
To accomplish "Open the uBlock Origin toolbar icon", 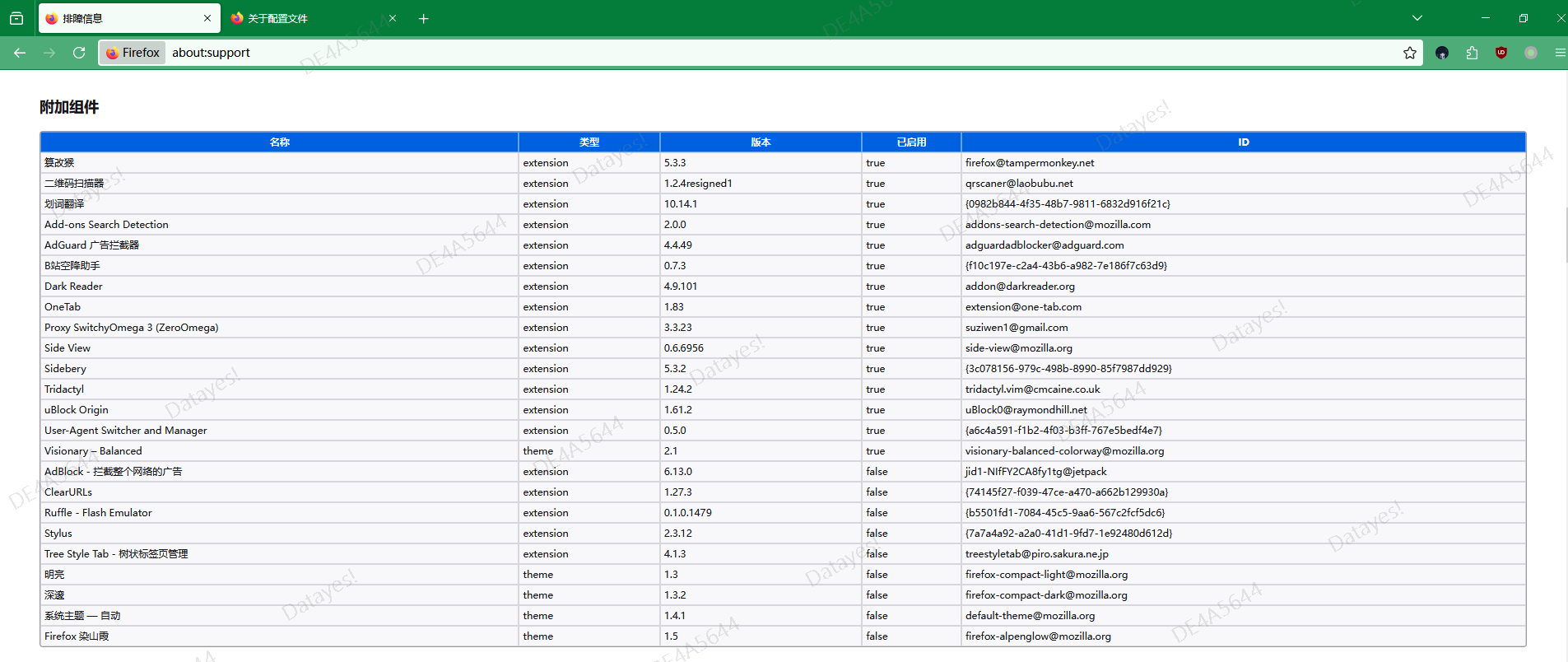I will click(1501, 53).
